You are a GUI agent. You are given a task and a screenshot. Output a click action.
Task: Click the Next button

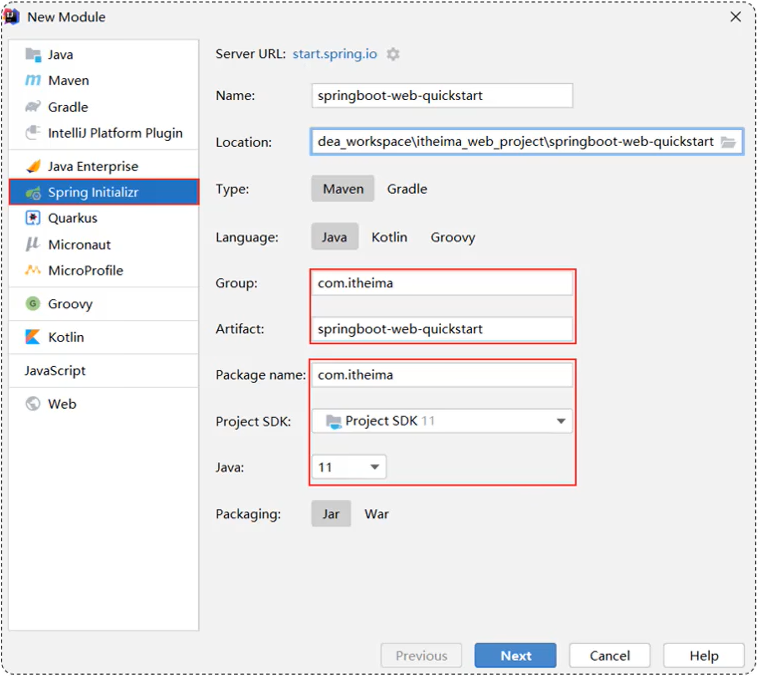click(515, 656)
